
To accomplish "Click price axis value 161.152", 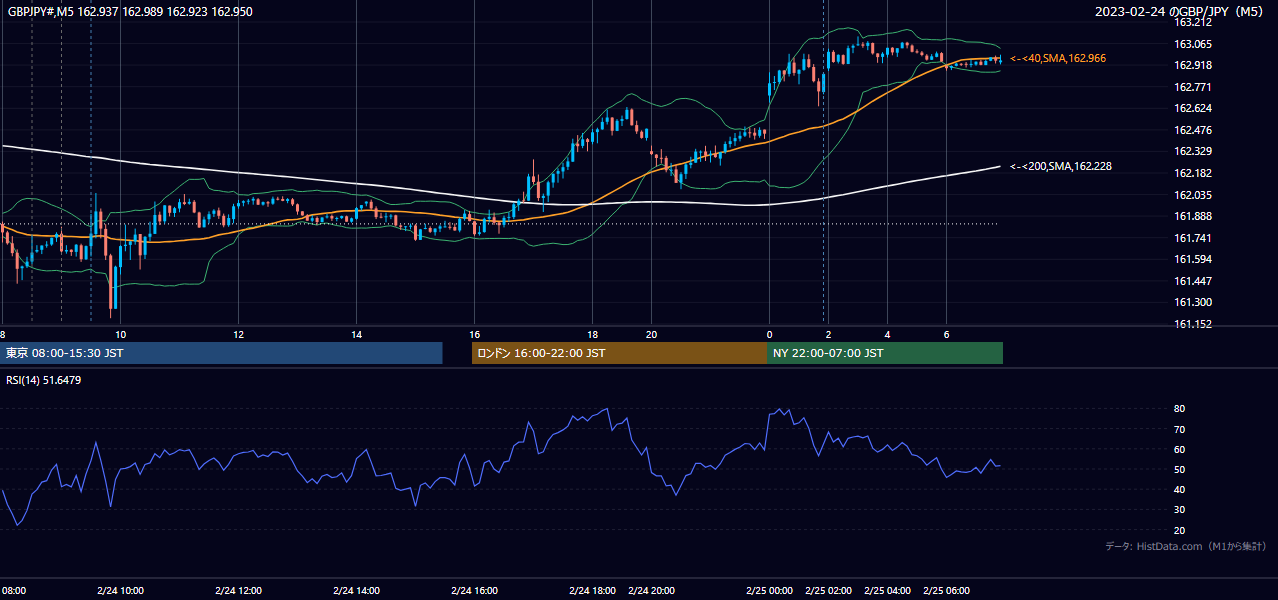I will (1193, 324).
